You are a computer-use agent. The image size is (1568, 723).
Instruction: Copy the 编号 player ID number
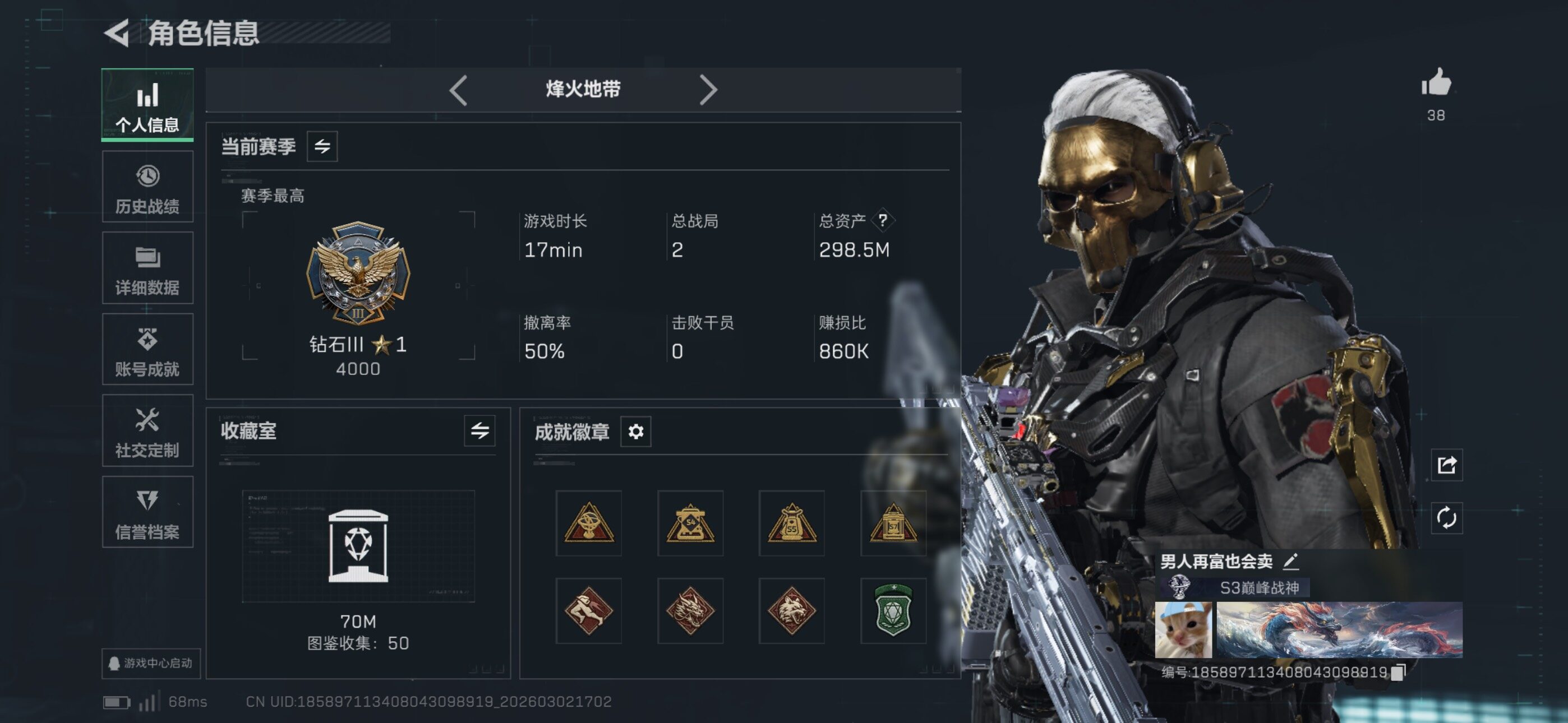pos(1398,673)
